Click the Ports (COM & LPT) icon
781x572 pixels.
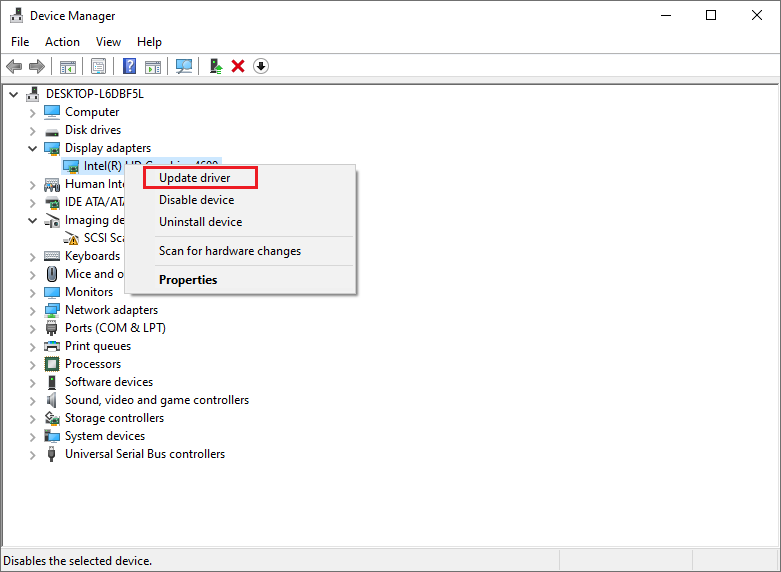click(52, 328)
